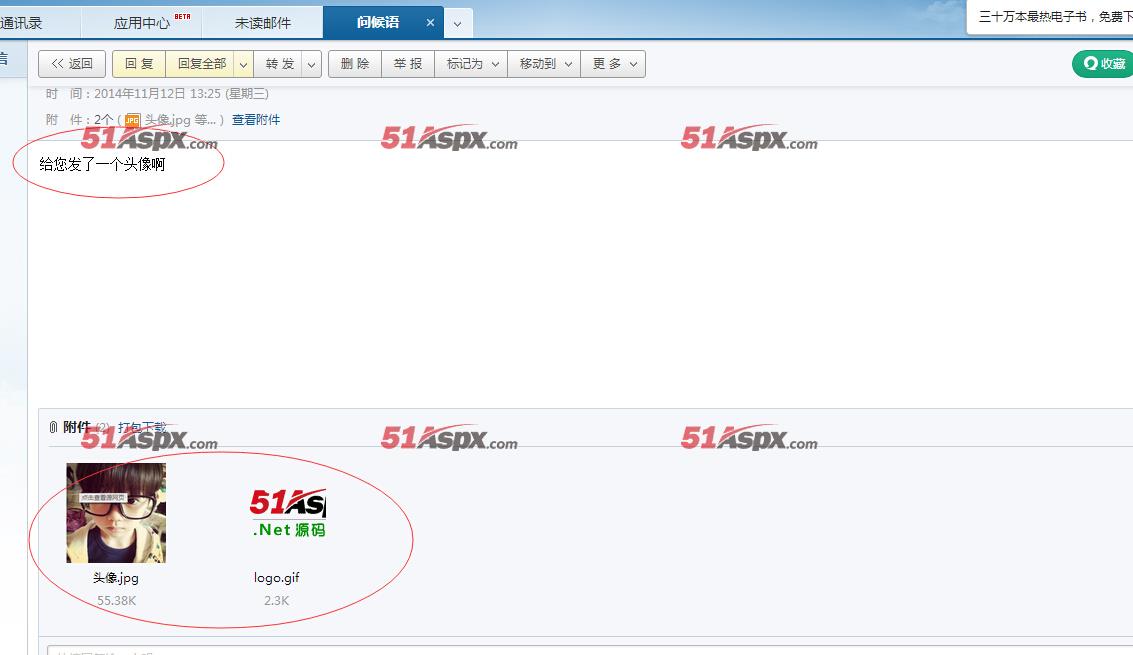Image resolution: width=1133 pixels, height=655 pixels.
Task: Click the logo.gif file name
Action: (276, 577)
